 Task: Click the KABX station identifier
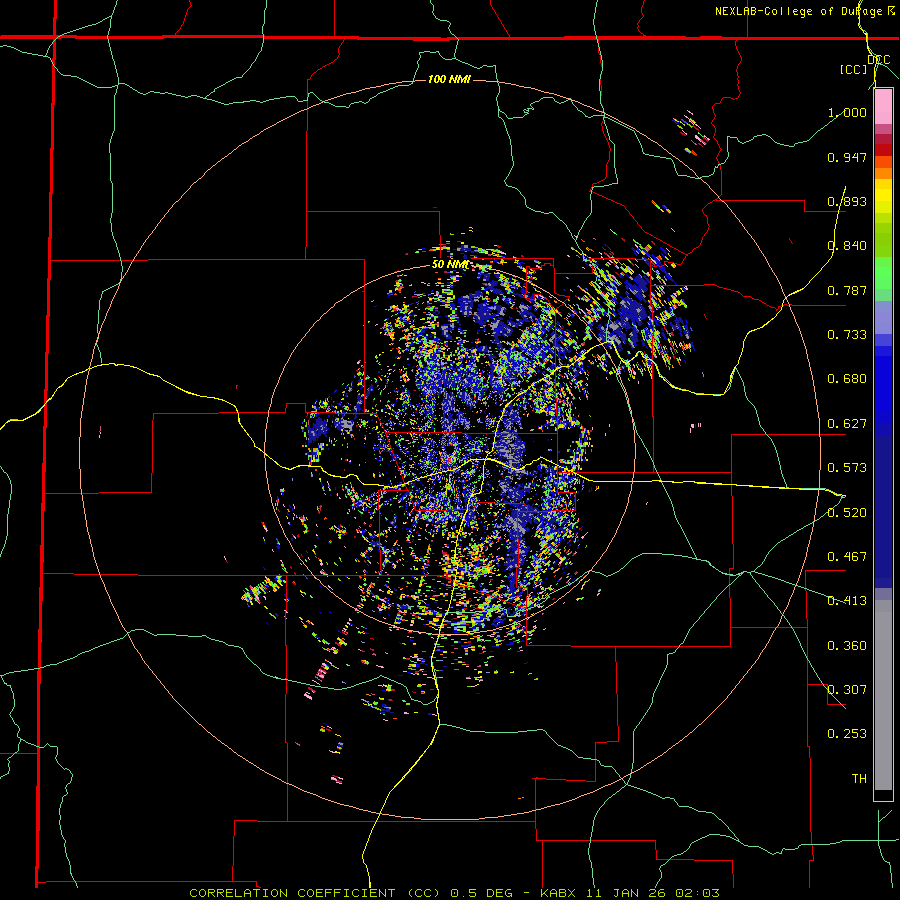pyautogui.click(x=557, y=893)
